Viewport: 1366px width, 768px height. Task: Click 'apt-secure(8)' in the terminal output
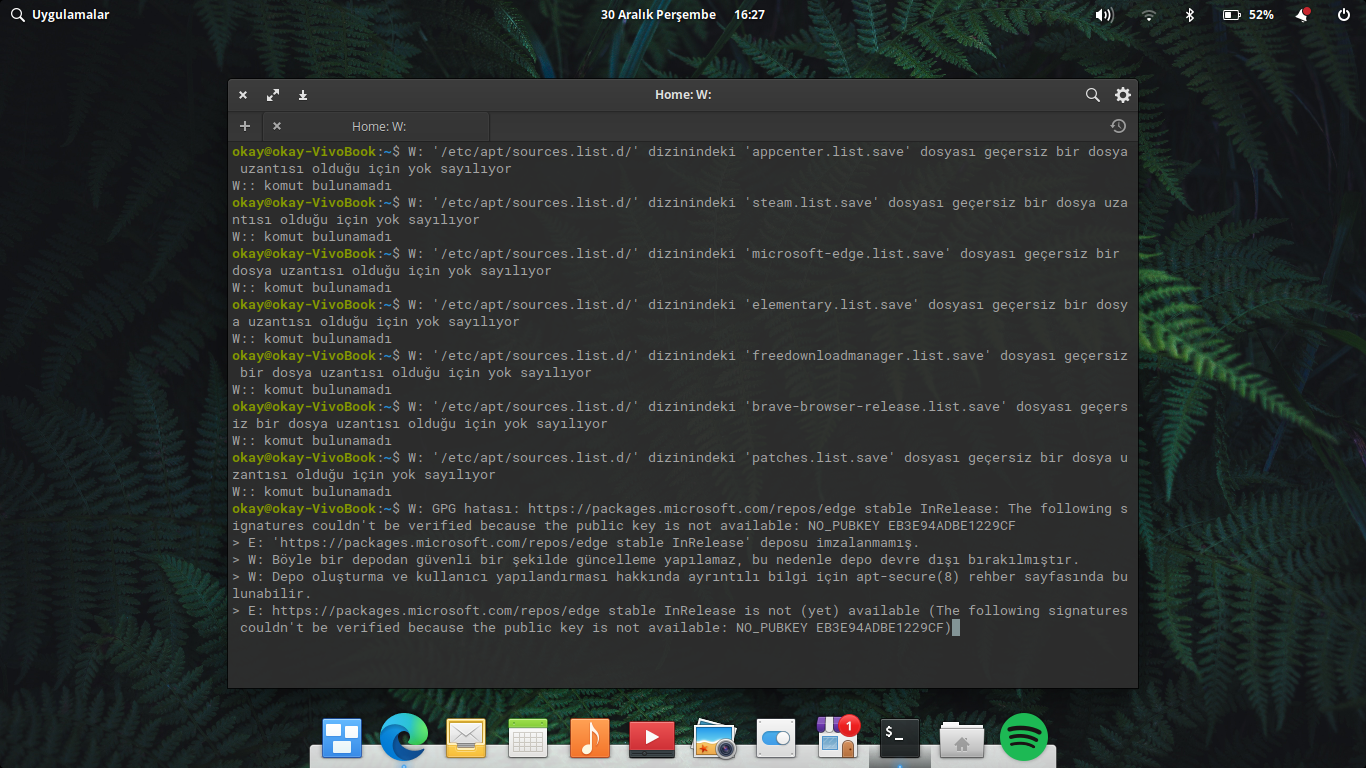(x=908, y=577)
